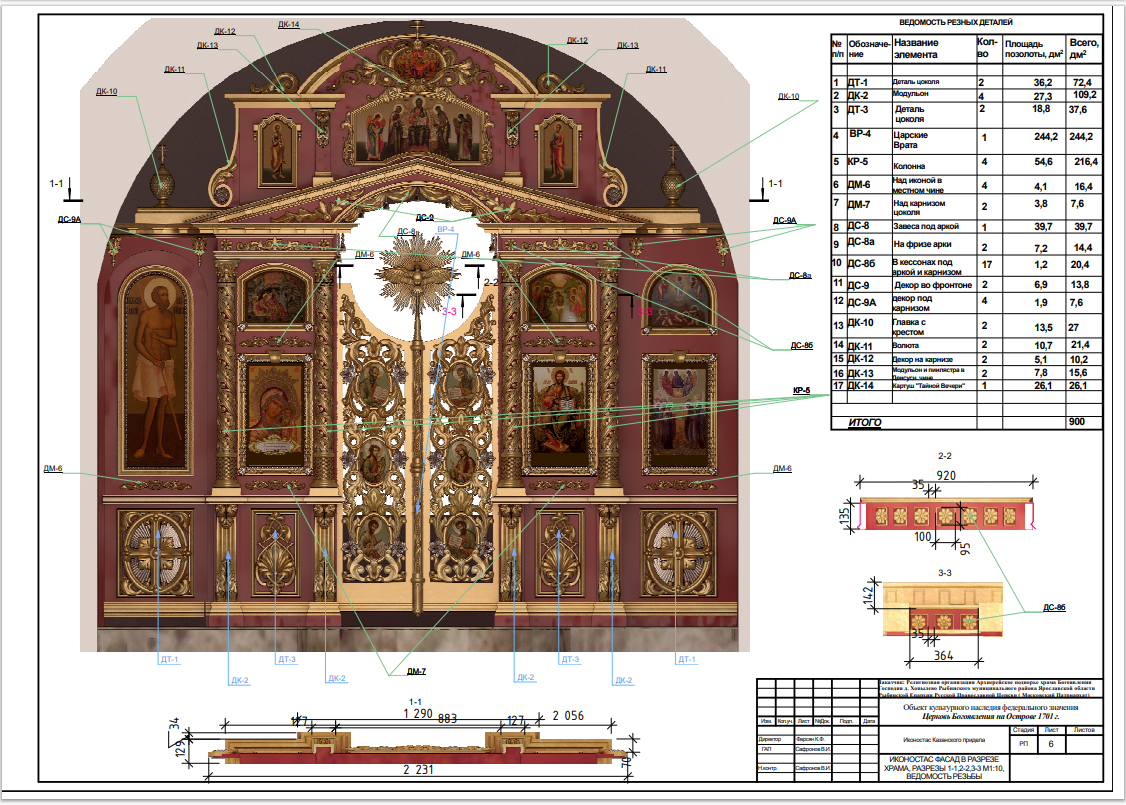The image size is (1126, 805).
Task: Click the table title ВЕДОМОСТЬ РЕЗНЫХ ДЕТАЛЕЙ
Action: pyautogui.click(x=956, y=22)
